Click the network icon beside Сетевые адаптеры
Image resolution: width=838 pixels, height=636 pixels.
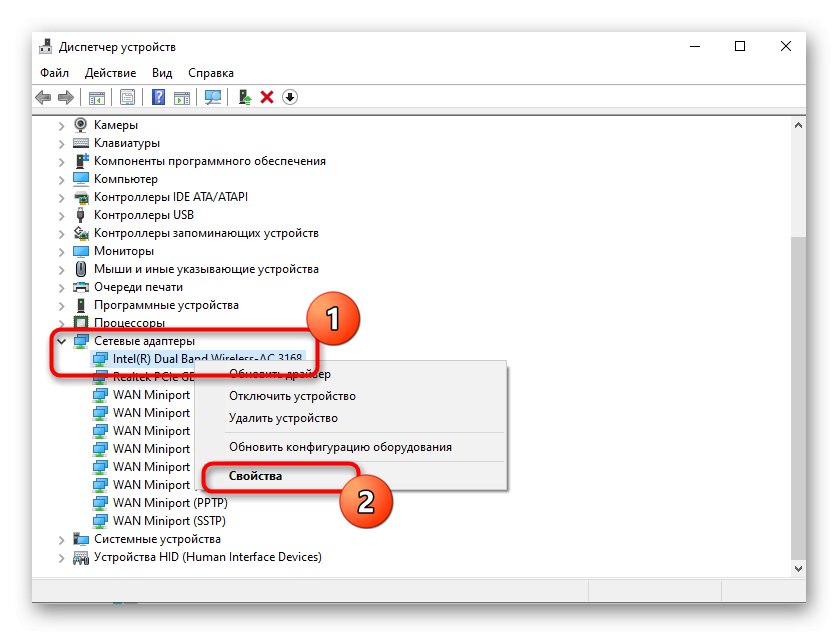(81, 340)
